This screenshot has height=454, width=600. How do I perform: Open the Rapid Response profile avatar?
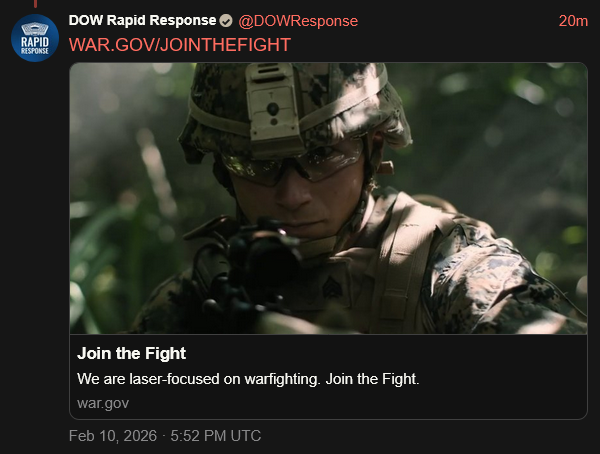(35, 38)
